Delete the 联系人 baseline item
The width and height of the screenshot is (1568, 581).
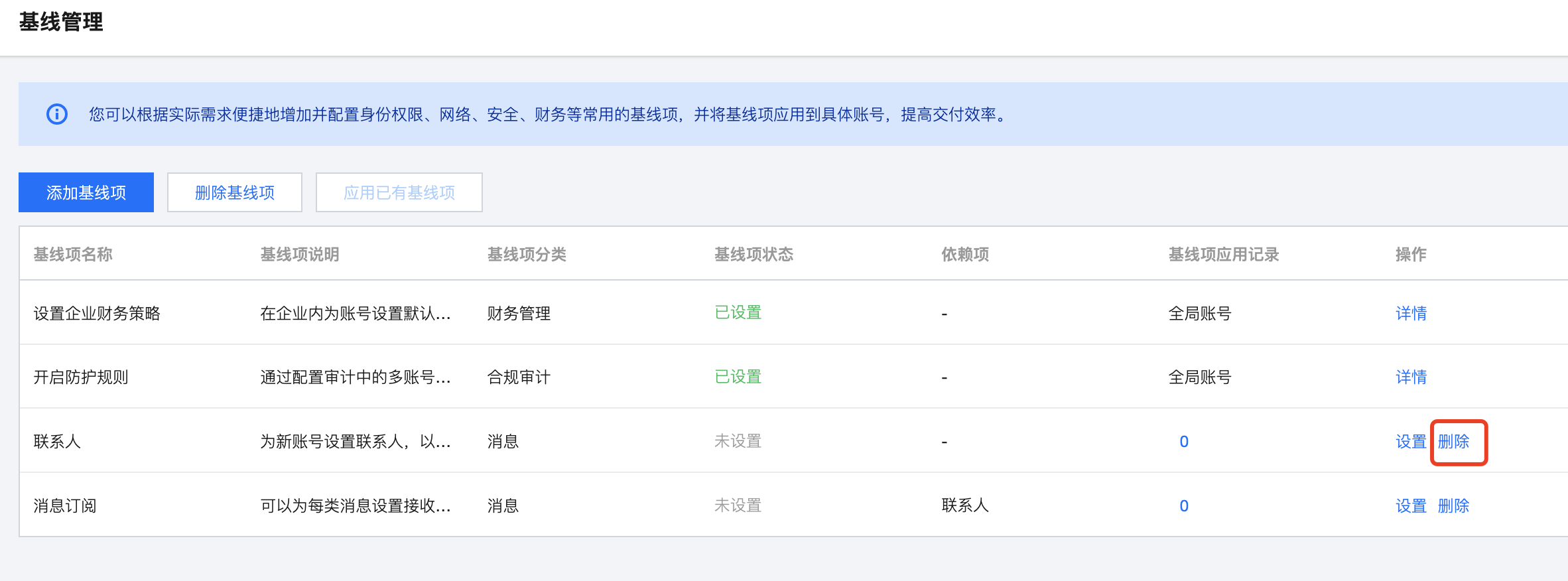click(x=1453, y=442)
